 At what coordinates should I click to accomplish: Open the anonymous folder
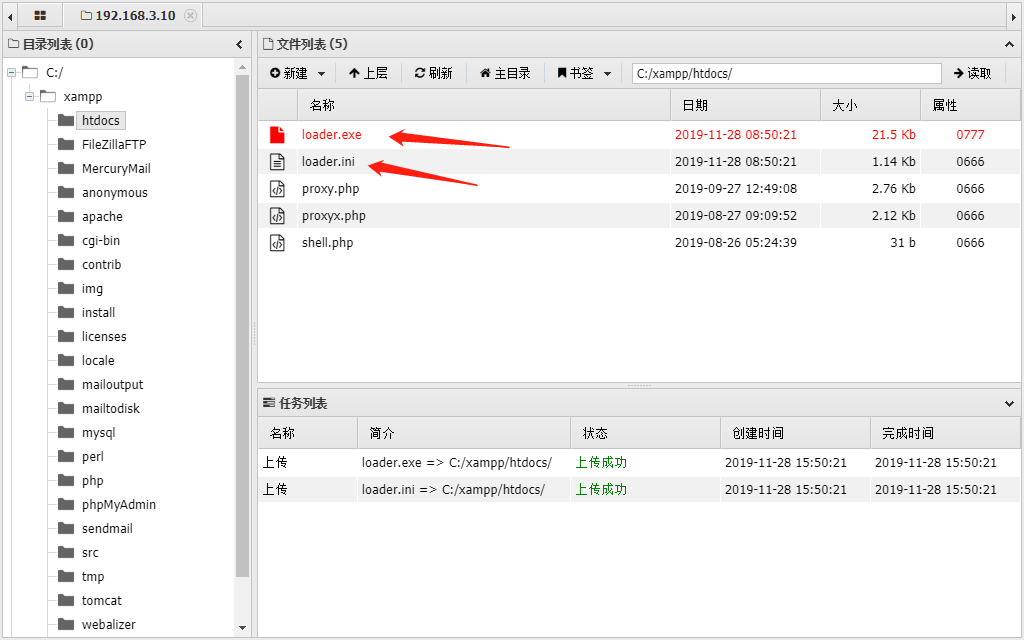114,193
